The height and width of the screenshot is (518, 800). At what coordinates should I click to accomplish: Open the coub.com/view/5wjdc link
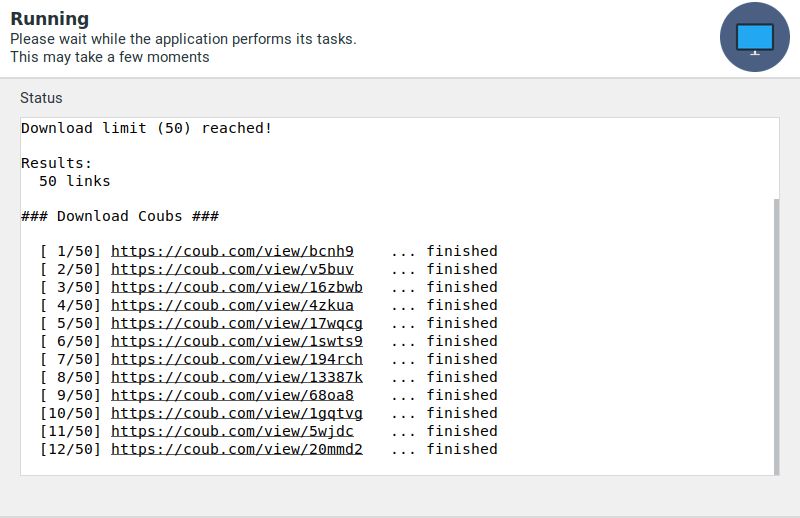(x=232, y=431)
